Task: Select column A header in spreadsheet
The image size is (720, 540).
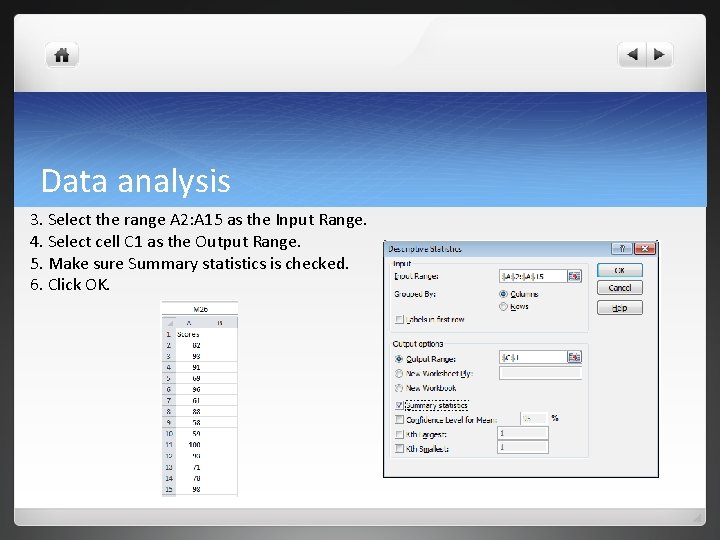Action: [x=189, y=323]
